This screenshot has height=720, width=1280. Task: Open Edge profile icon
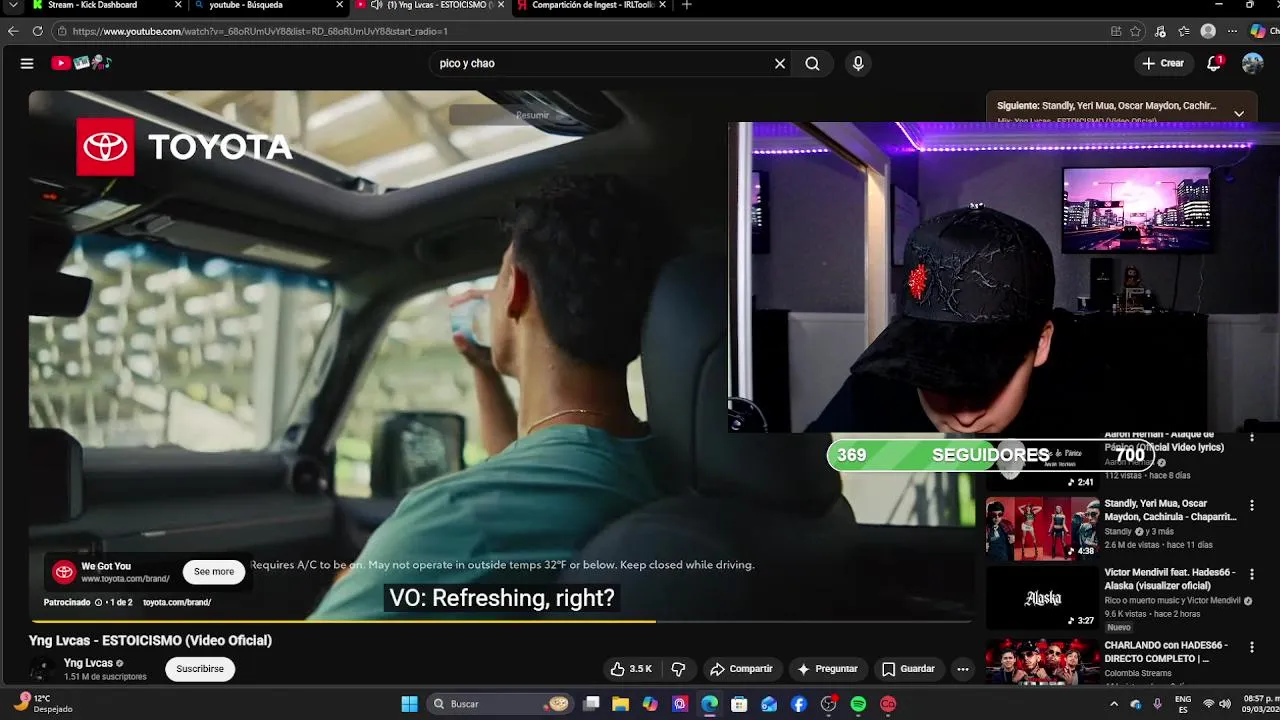pyautogui.click(x=1208, y=31)
